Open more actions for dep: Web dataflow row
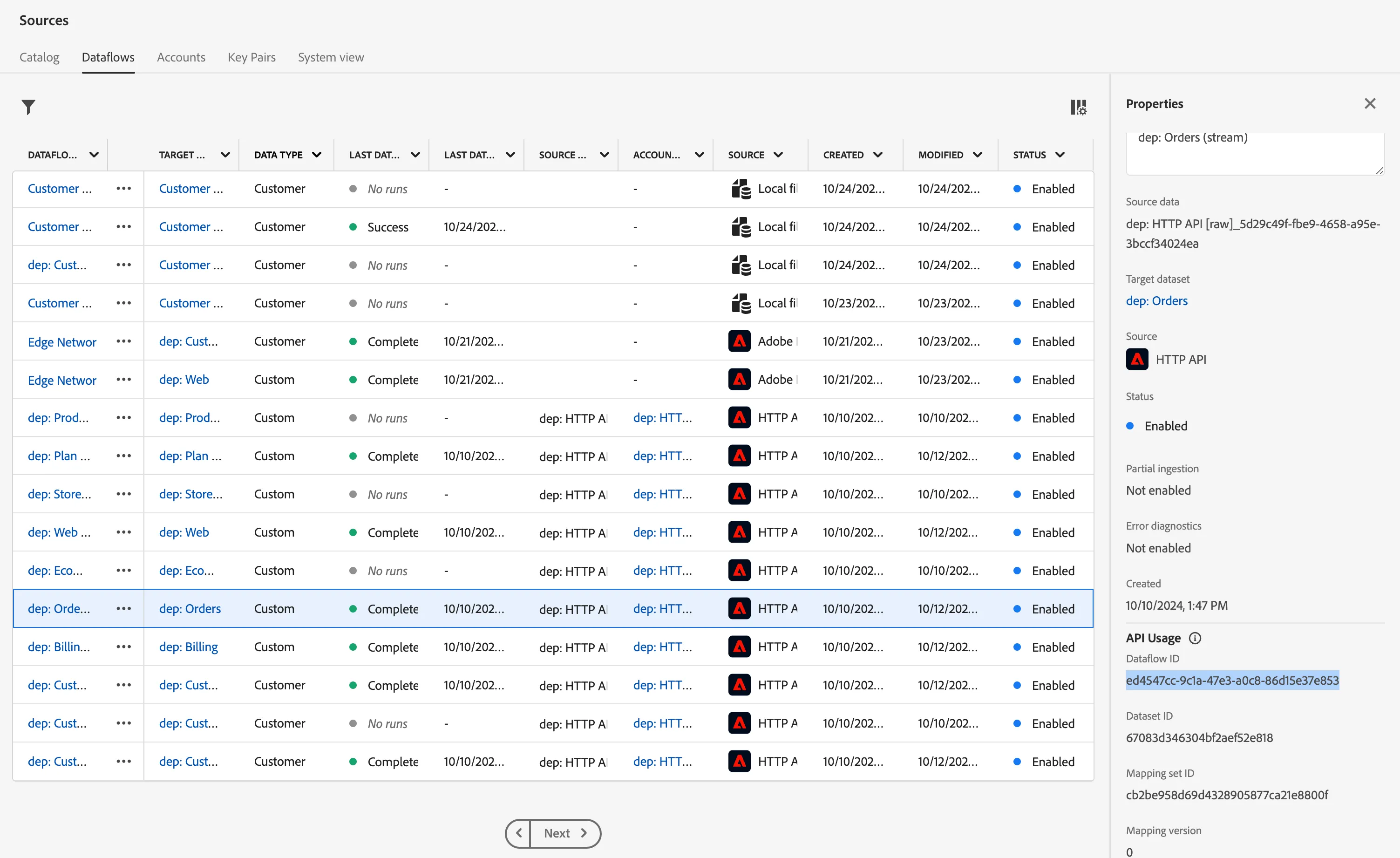The height and width of the screenshot is (858, 1400). tap(123, 532)
